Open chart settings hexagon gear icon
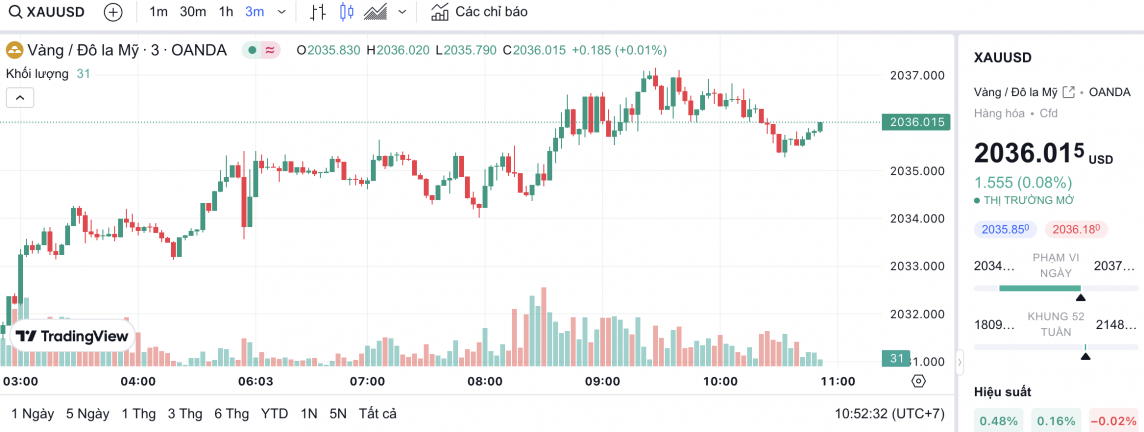This screenshot has width=1144, height=432. tap(918, 381)
